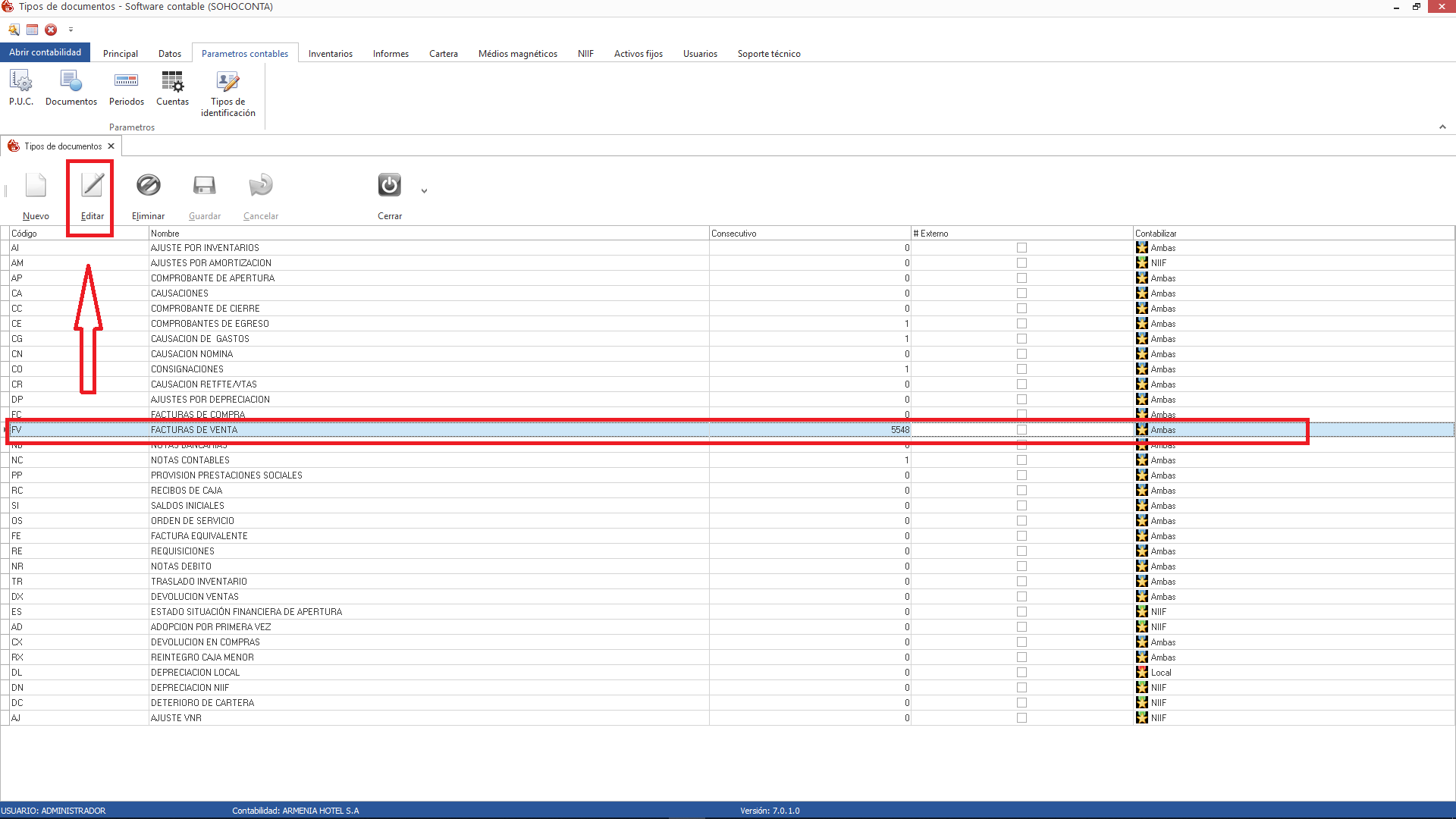
Task: Collapse the ribbon using the chevron
Action: tap(1442, 127)
